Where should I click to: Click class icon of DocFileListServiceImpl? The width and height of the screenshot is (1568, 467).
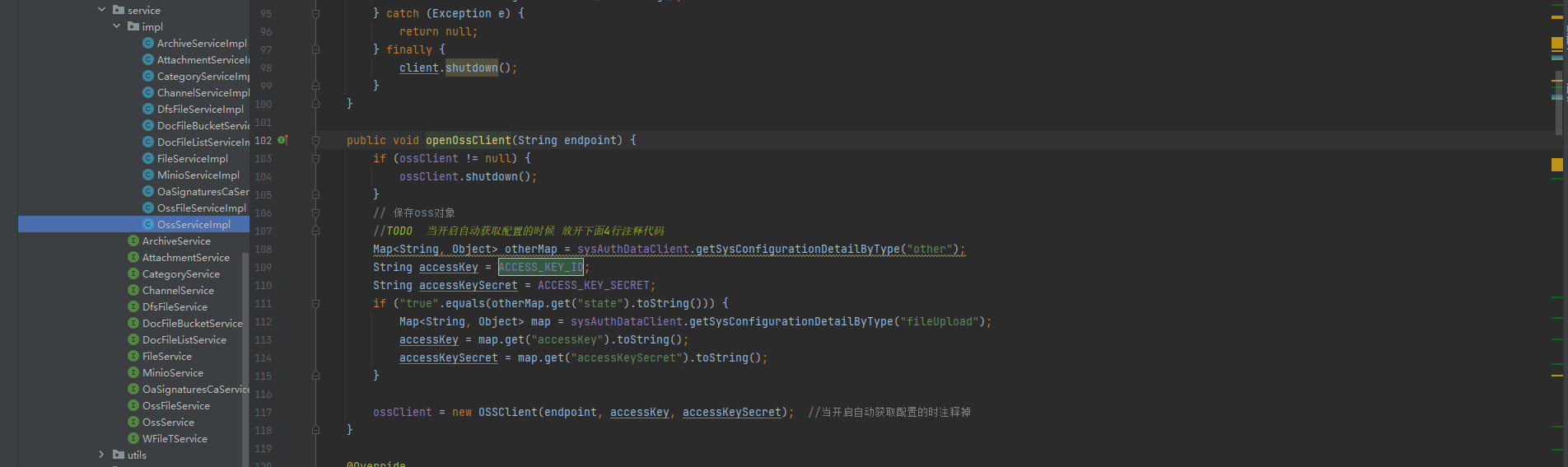click(148, 142)
